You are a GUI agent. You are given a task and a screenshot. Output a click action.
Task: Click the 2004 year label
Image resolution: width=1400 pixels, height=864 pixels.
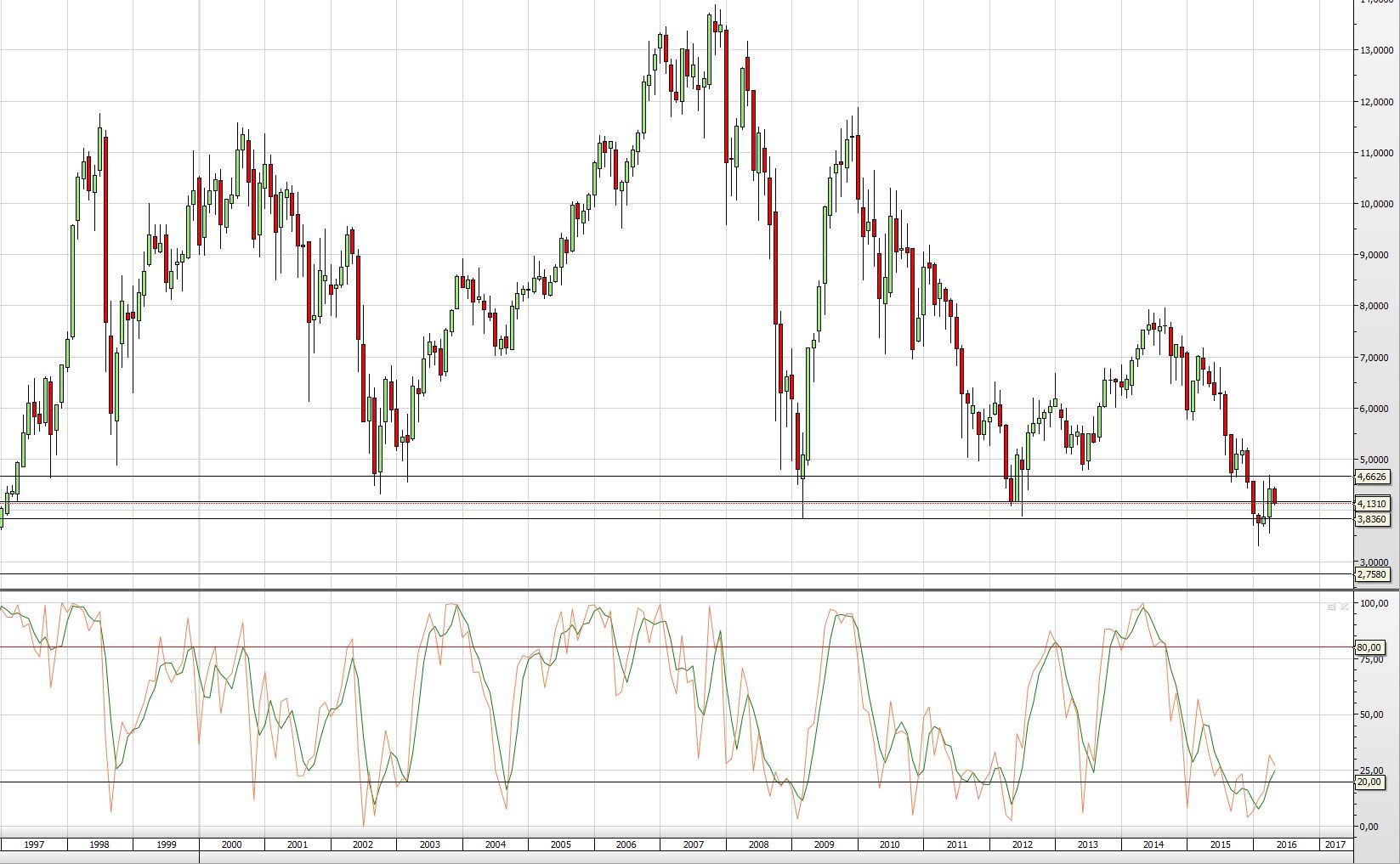(496, 844)
